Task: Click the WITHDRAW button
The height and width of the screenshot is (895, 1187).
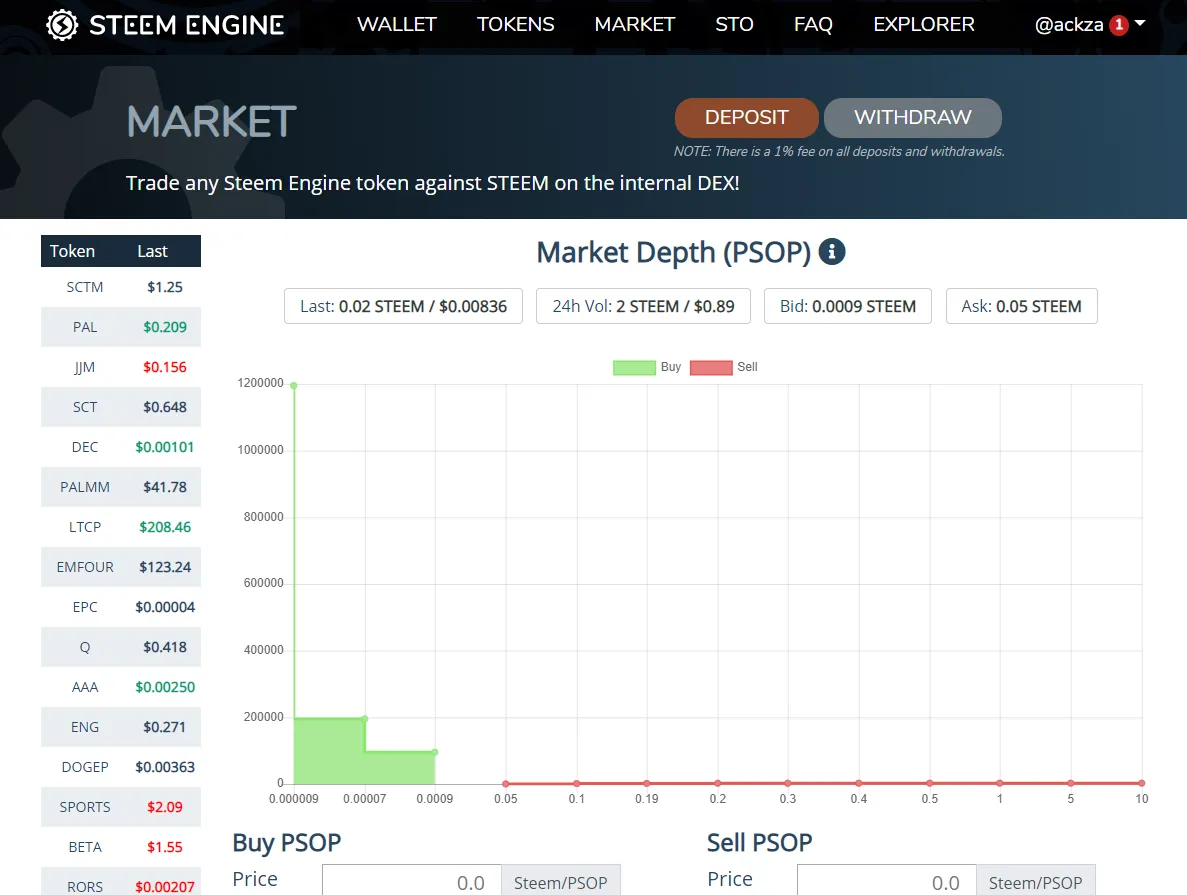Action: tap(913, 117)
